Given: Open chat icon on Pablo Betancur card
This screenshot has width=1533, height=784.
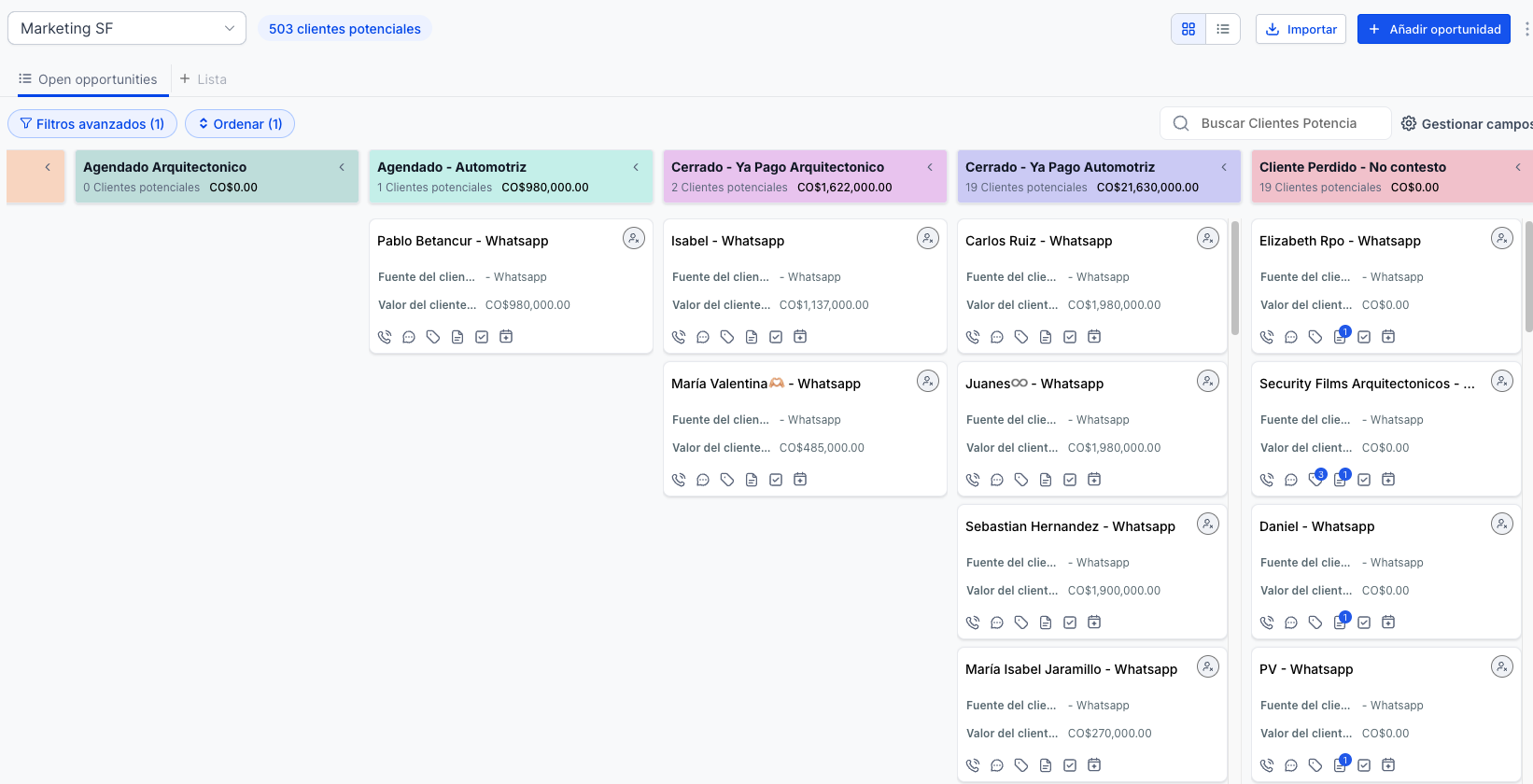Looking at the screenshot, I should pos(409,337).
